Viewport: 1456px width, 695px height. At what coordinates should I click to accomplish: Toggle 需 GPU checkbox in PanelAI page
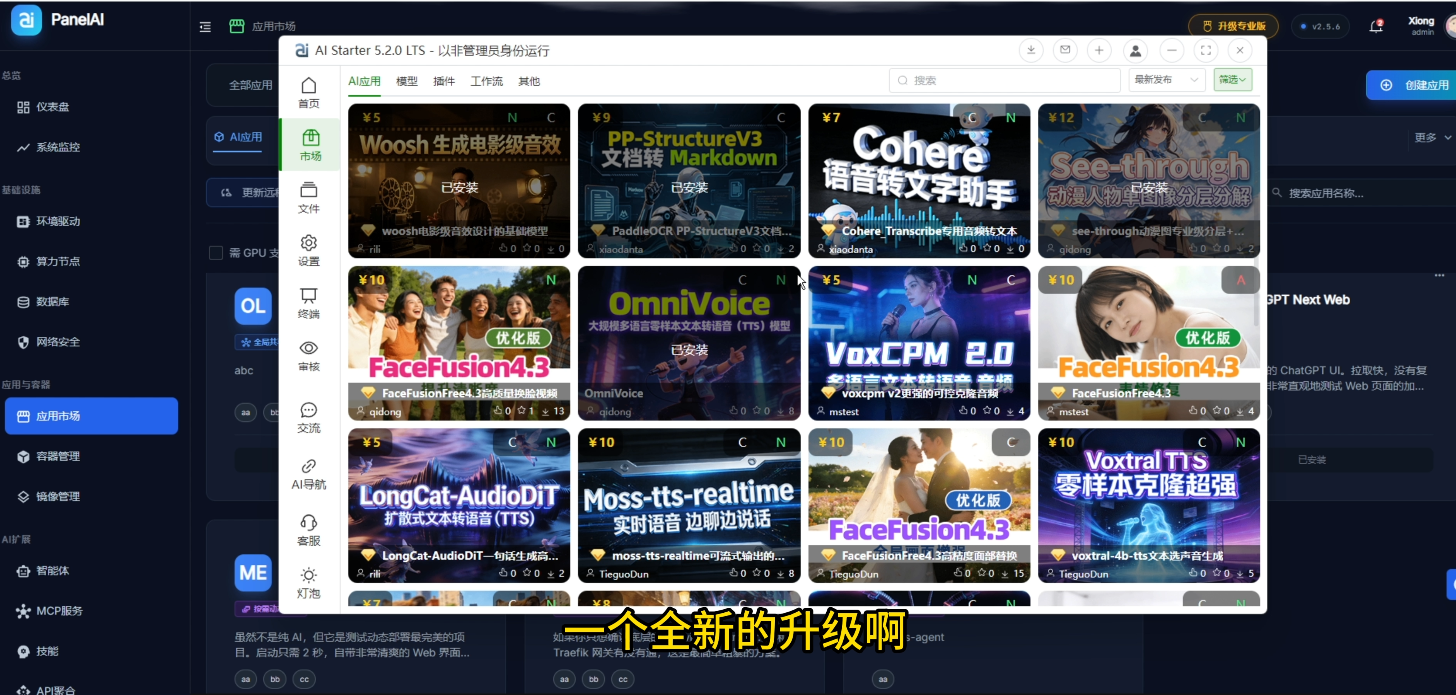(215, 253)
